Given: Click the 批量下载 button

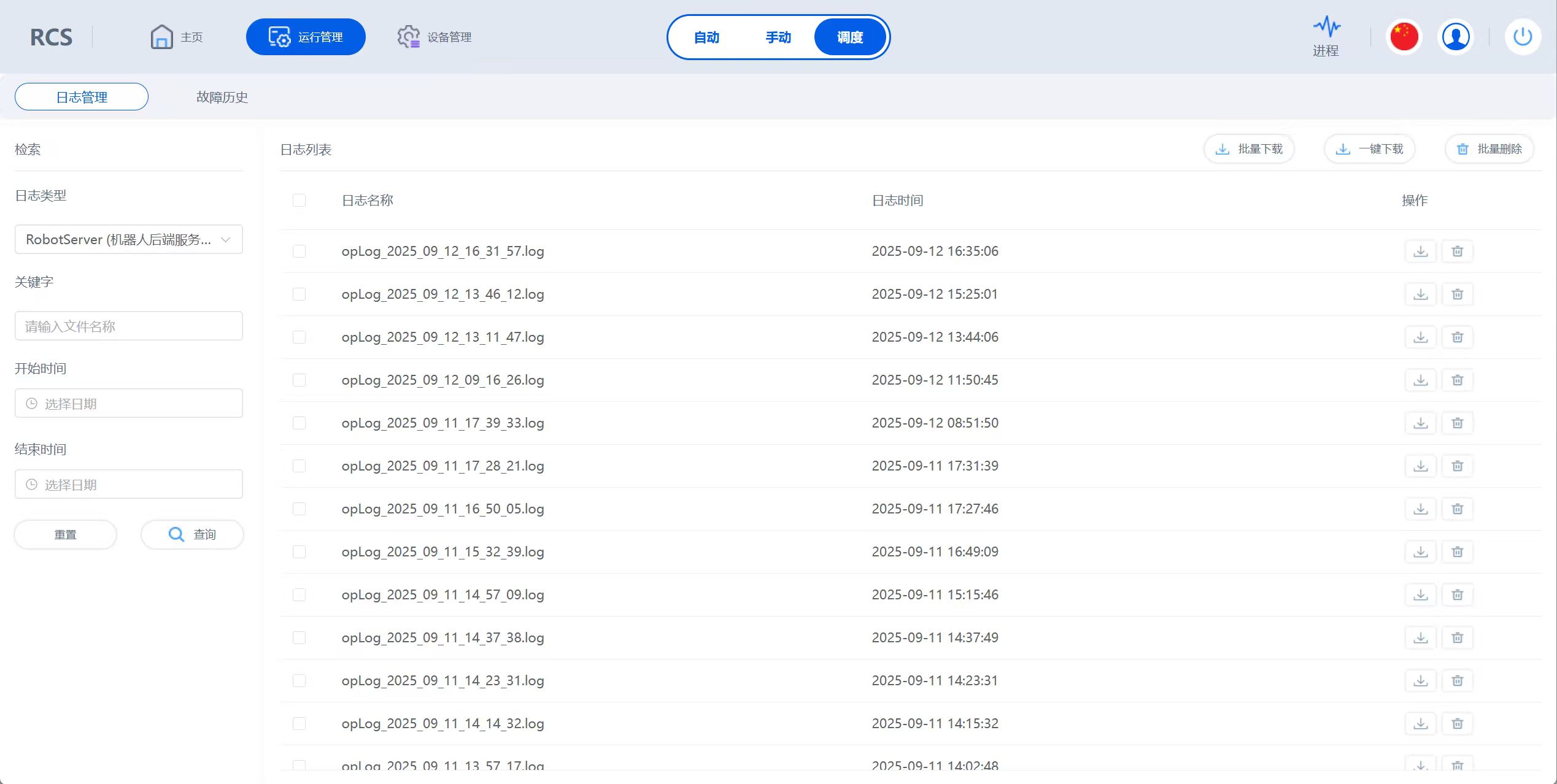Looking at the screenshot, I should point(1249,149).
